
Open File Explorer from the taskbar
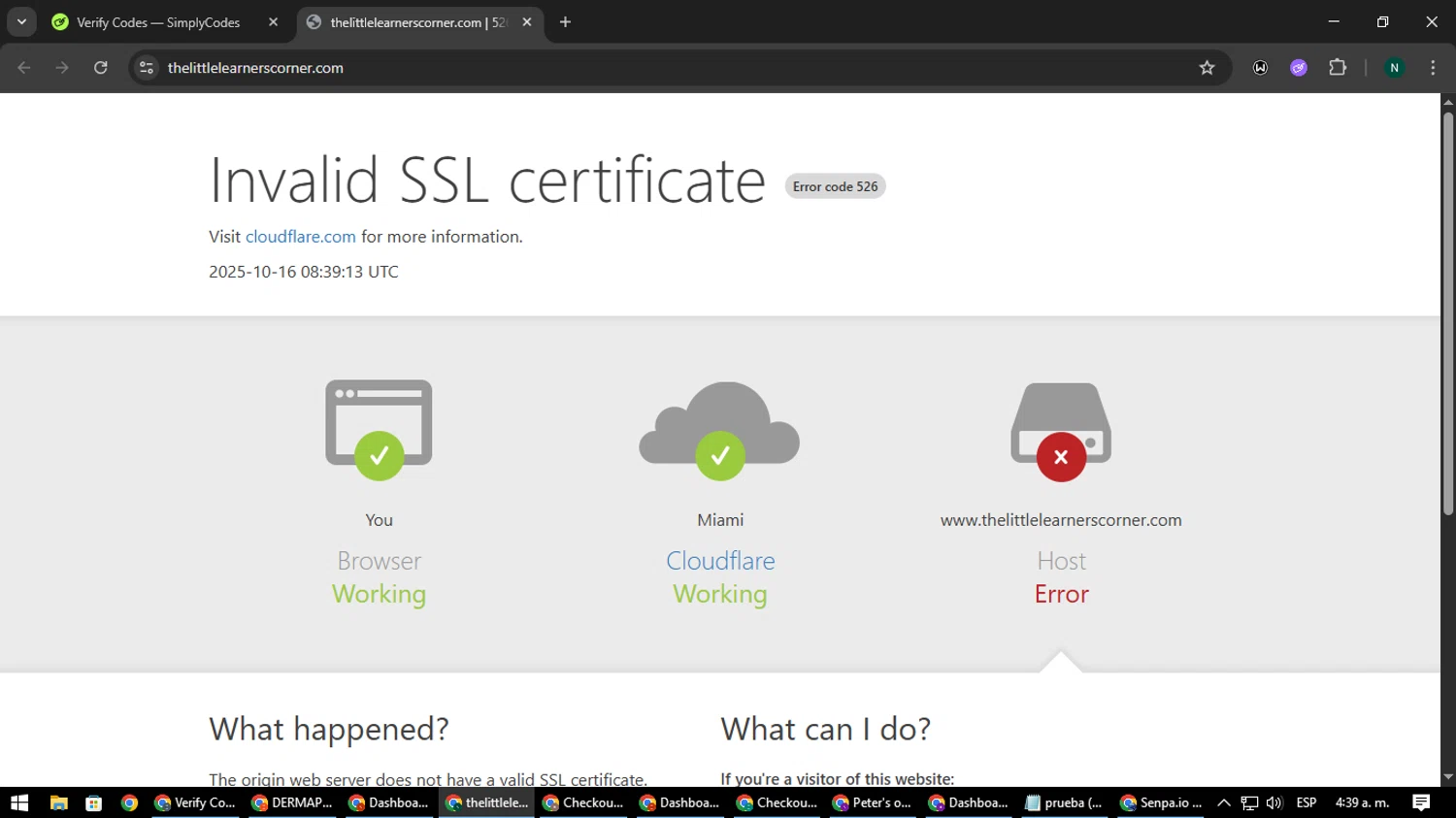(x=58, y=802)
